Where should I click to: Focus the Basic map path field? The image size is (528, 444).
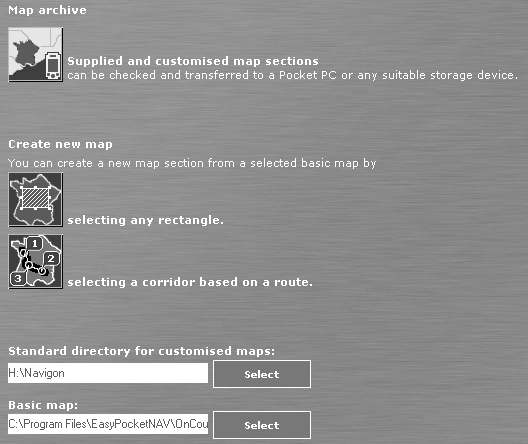click(108, 424)
